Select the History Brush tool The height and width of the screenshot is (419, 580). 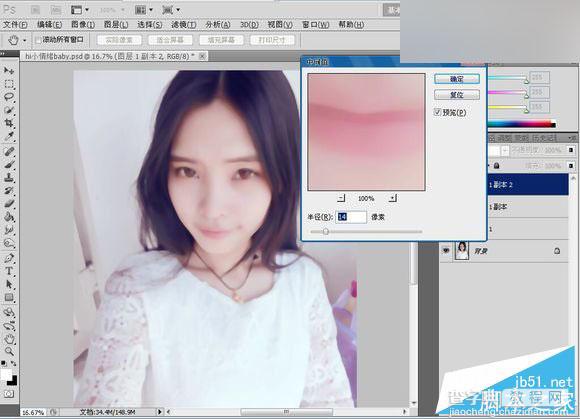point(9,191)
